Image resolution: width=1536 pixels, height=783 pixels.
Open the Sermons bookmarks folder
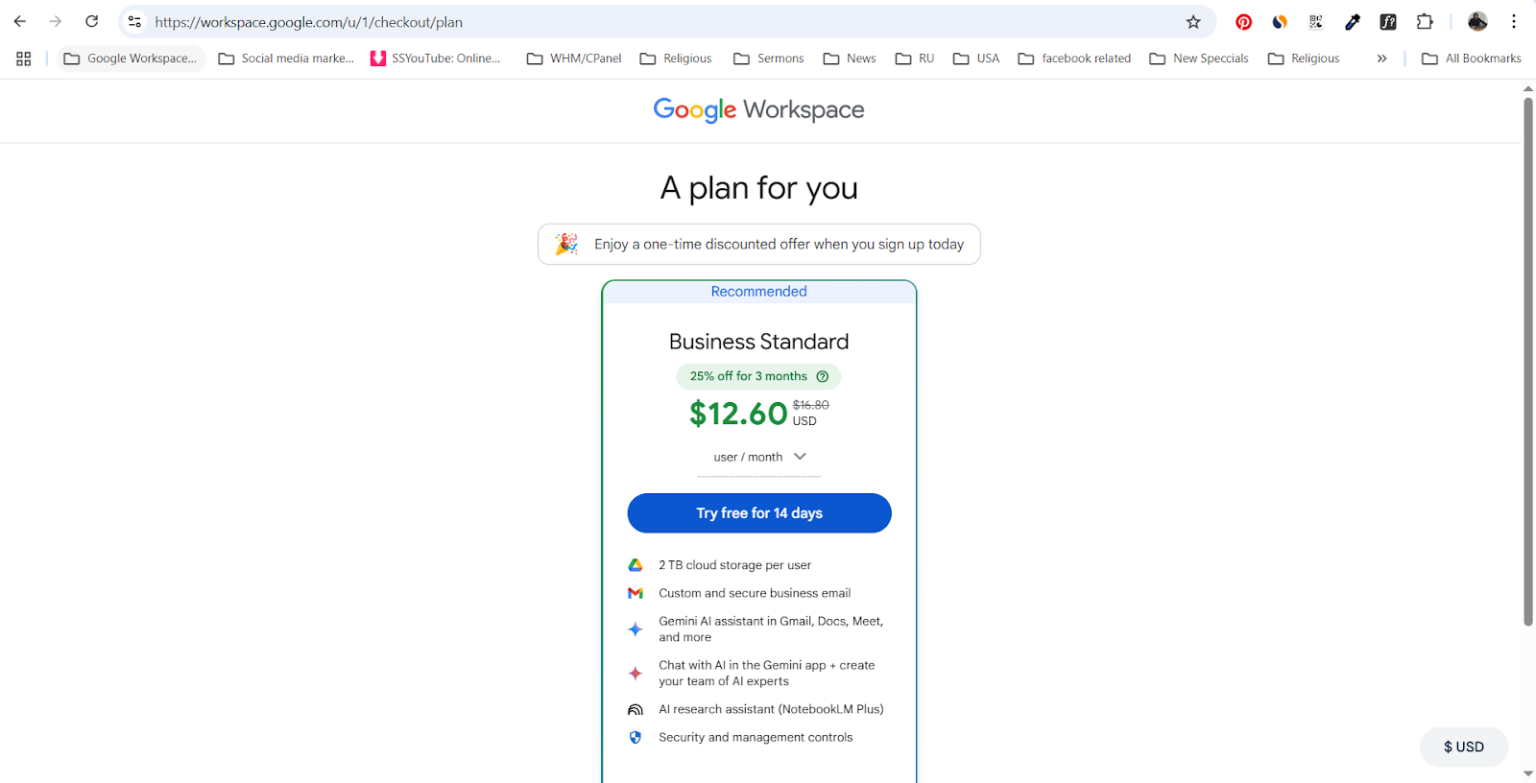tap(768, 58)
